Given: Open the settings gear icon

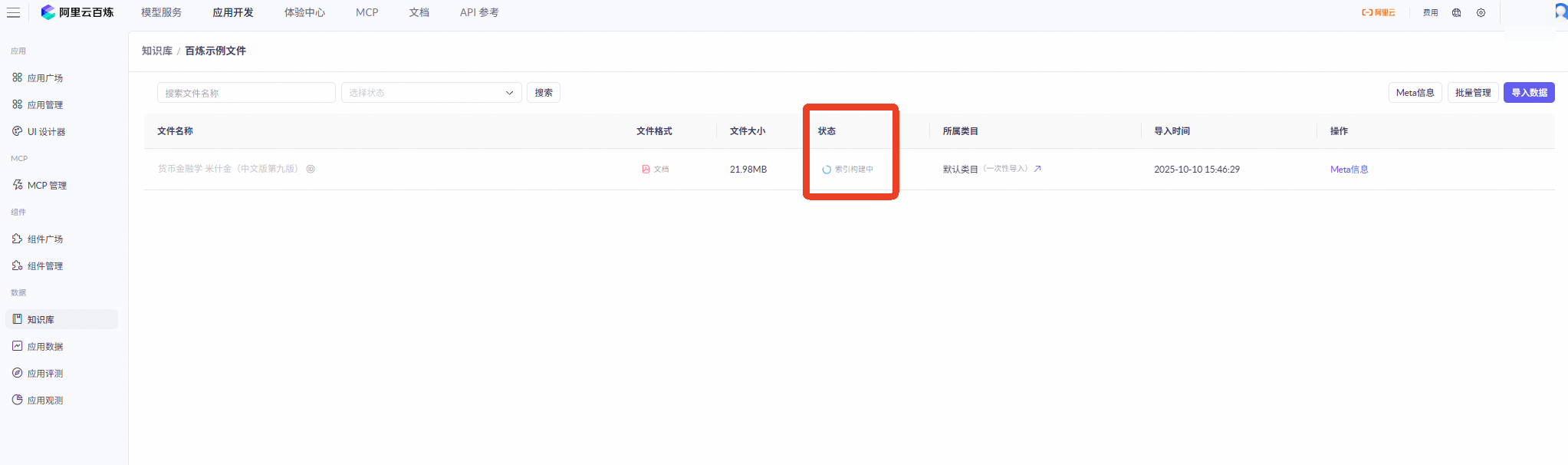Looking at the screenshot, I should point(1481,13).
